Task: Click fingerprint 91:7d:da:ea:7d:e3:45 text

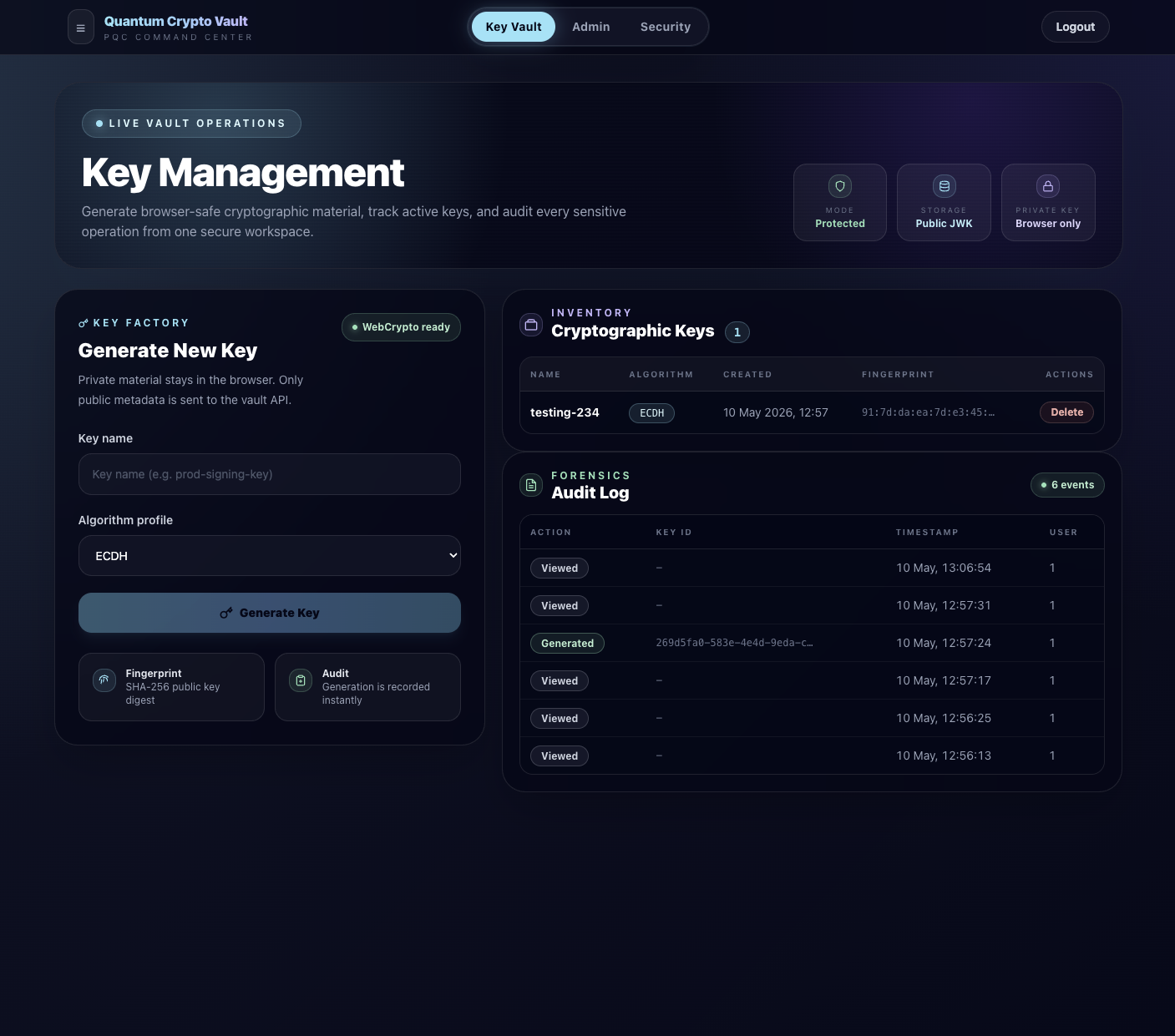Action: 928,412
